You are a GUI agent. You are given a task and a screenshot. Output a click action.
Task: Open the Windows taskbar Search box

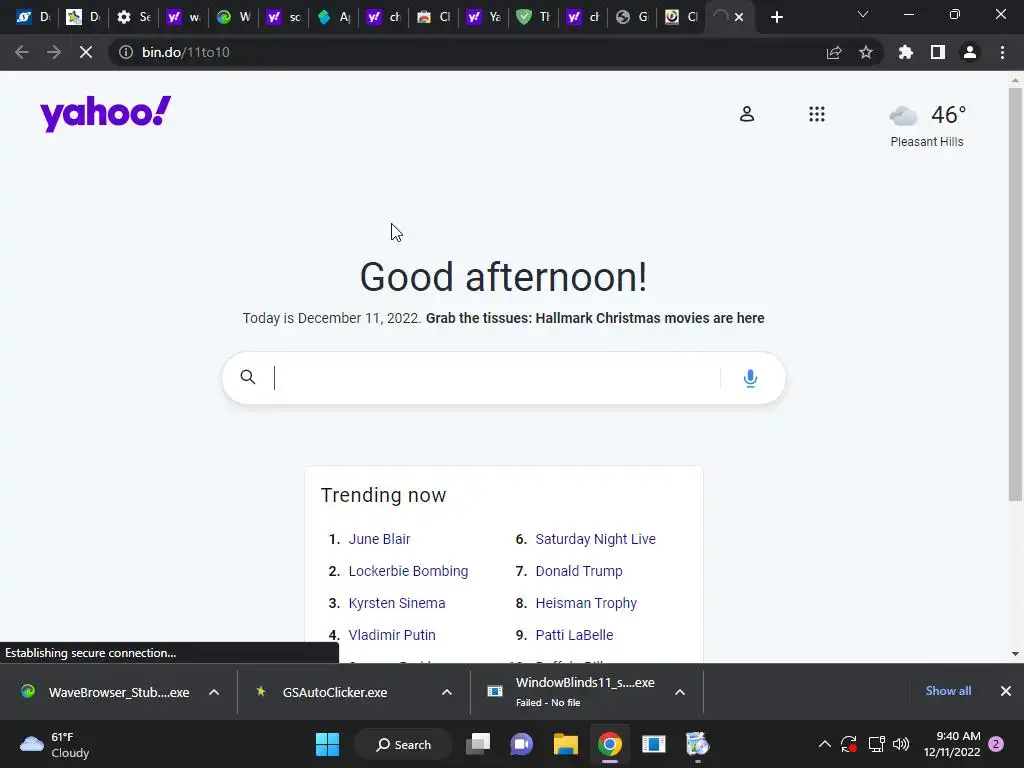point(403,744)
